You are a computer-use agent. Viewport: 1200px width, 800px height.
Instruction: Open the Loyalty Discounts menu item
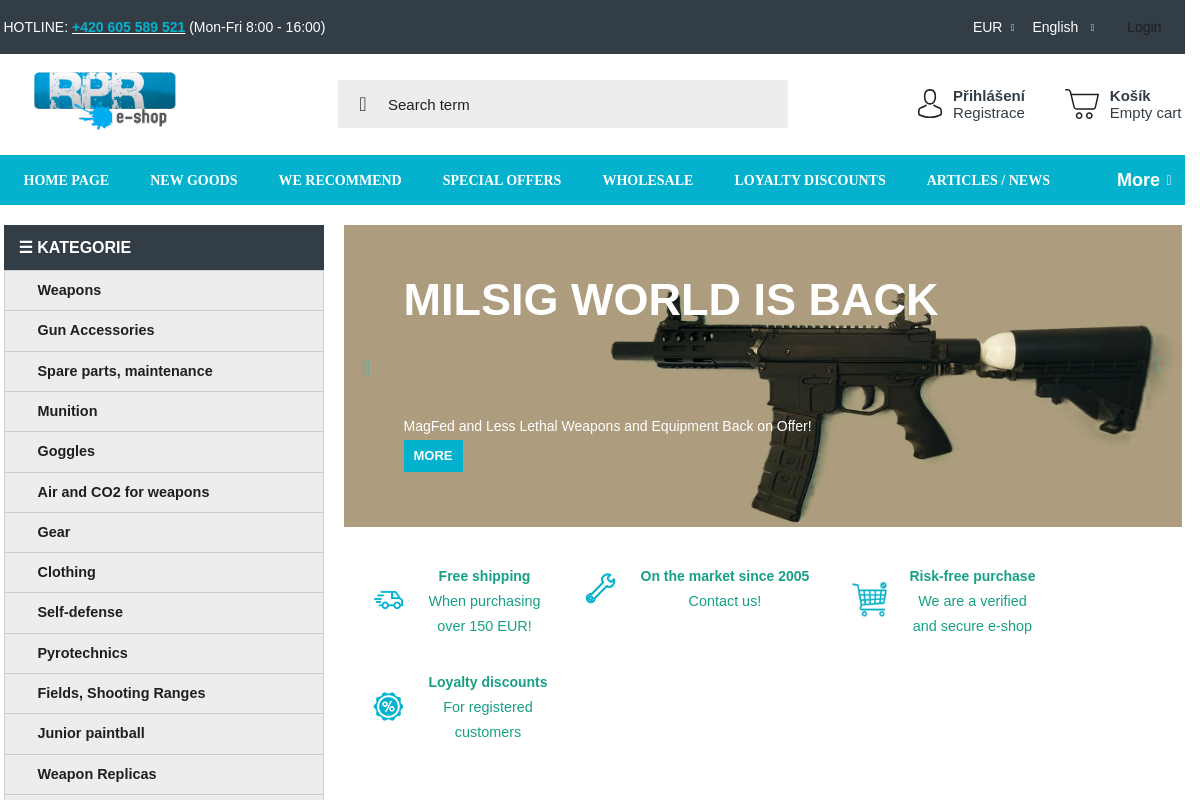(x=810, y=180)
